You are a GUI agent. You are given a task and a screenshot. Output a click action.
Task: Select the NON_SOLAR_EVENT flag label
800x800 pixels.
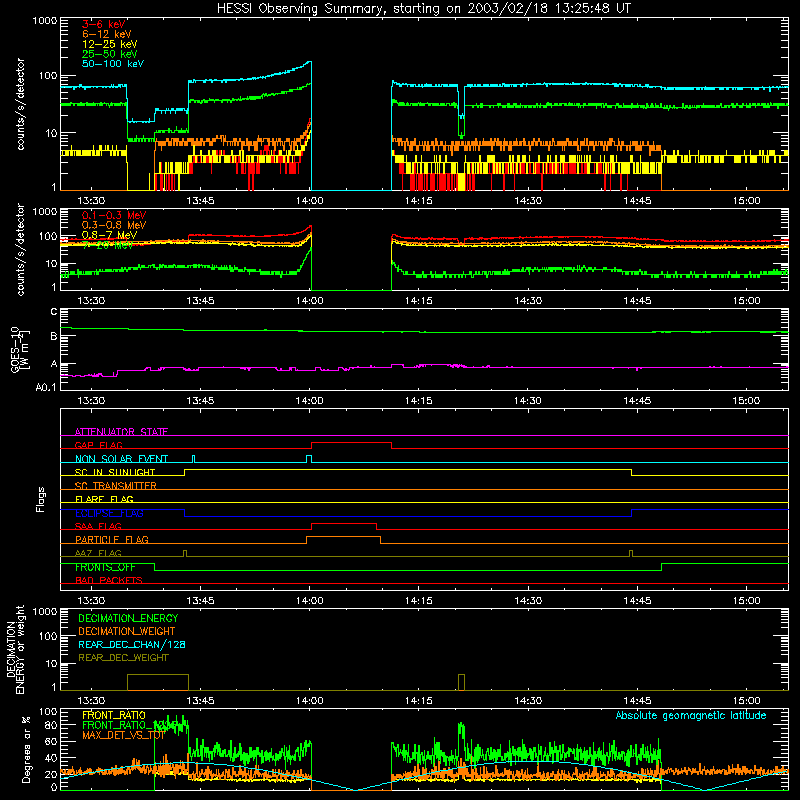[121, 459]
